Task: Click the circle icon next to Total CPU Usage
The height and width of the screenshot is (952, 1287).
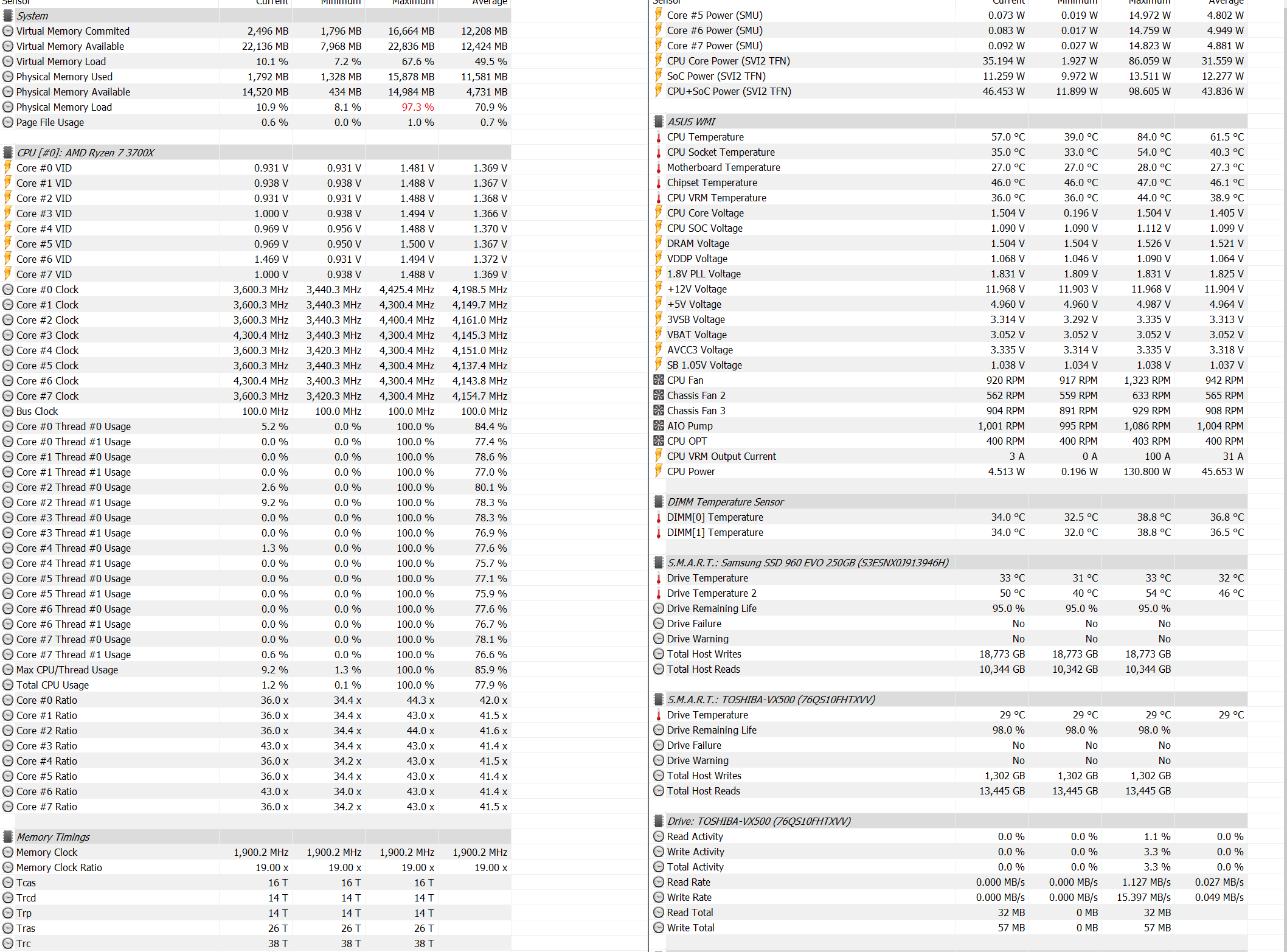Action: [x=8, y=685]
